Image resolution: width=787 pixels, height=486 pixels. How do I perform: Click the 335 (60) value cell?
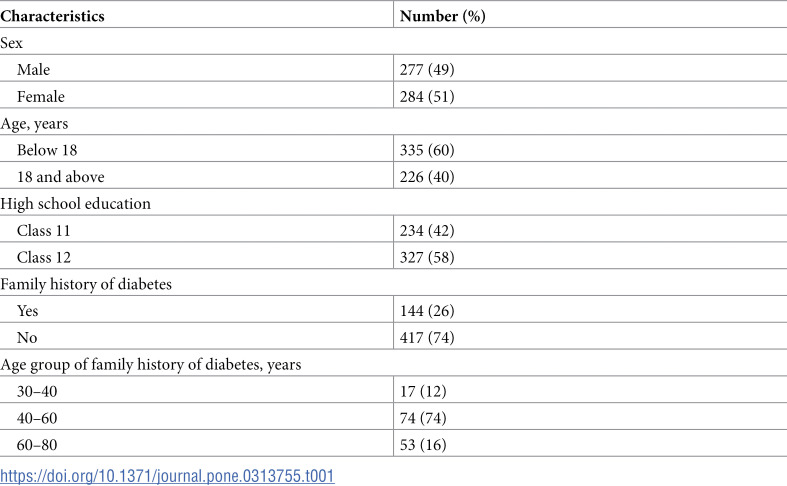[x=427, y=150]
